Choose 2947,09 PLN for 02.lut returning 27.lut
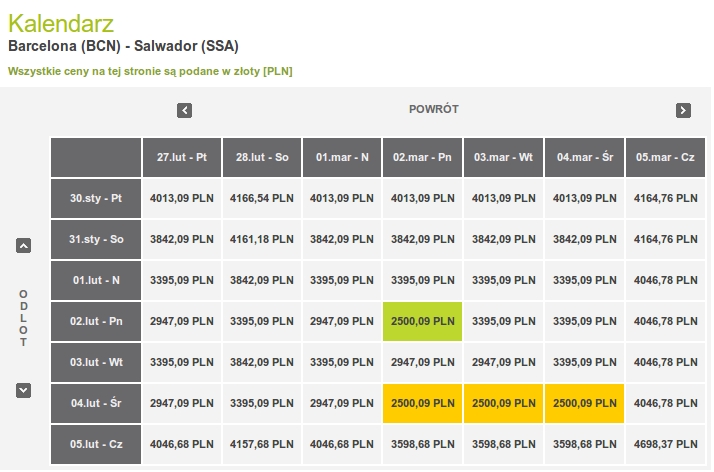The width and height of the screenshot is (714, 472). pyautogui.click(x=182, y=321)
